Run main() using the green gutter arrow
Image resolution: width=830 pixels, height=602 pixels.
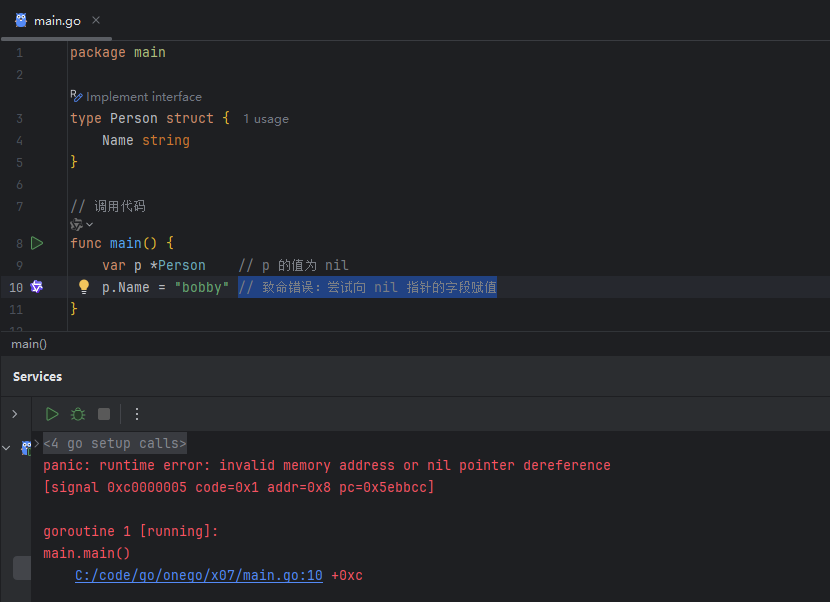[37, 243]
